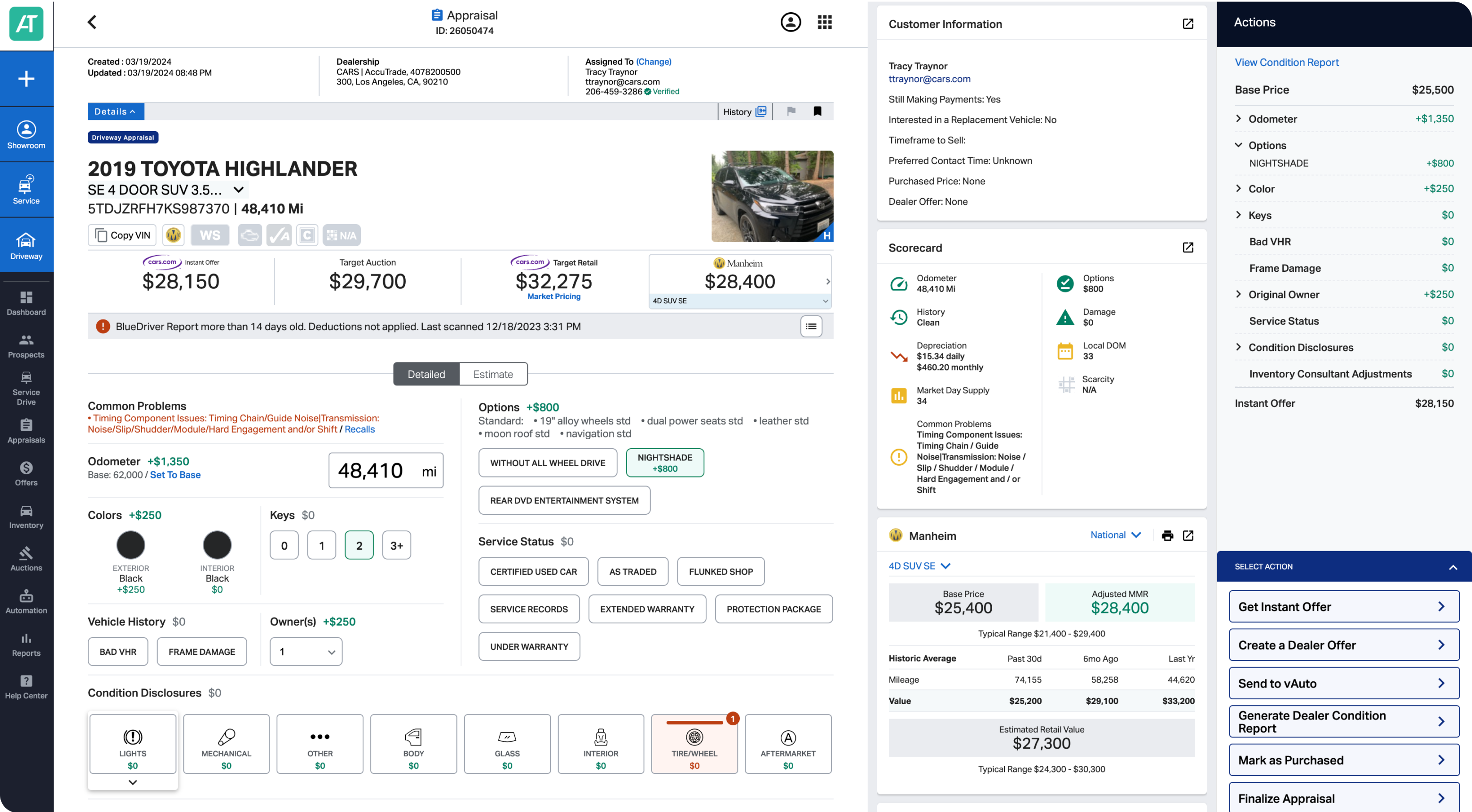This screenshot has width=1472, height=812.
Task: Collapse the Details tab
Action: [116, 111]
